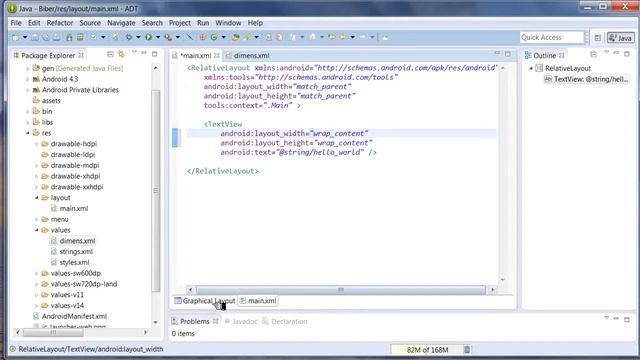The width and height of the screenshot is (640, 360).
Task: Close the *main.xml editor tab
Action: (217, 55)
